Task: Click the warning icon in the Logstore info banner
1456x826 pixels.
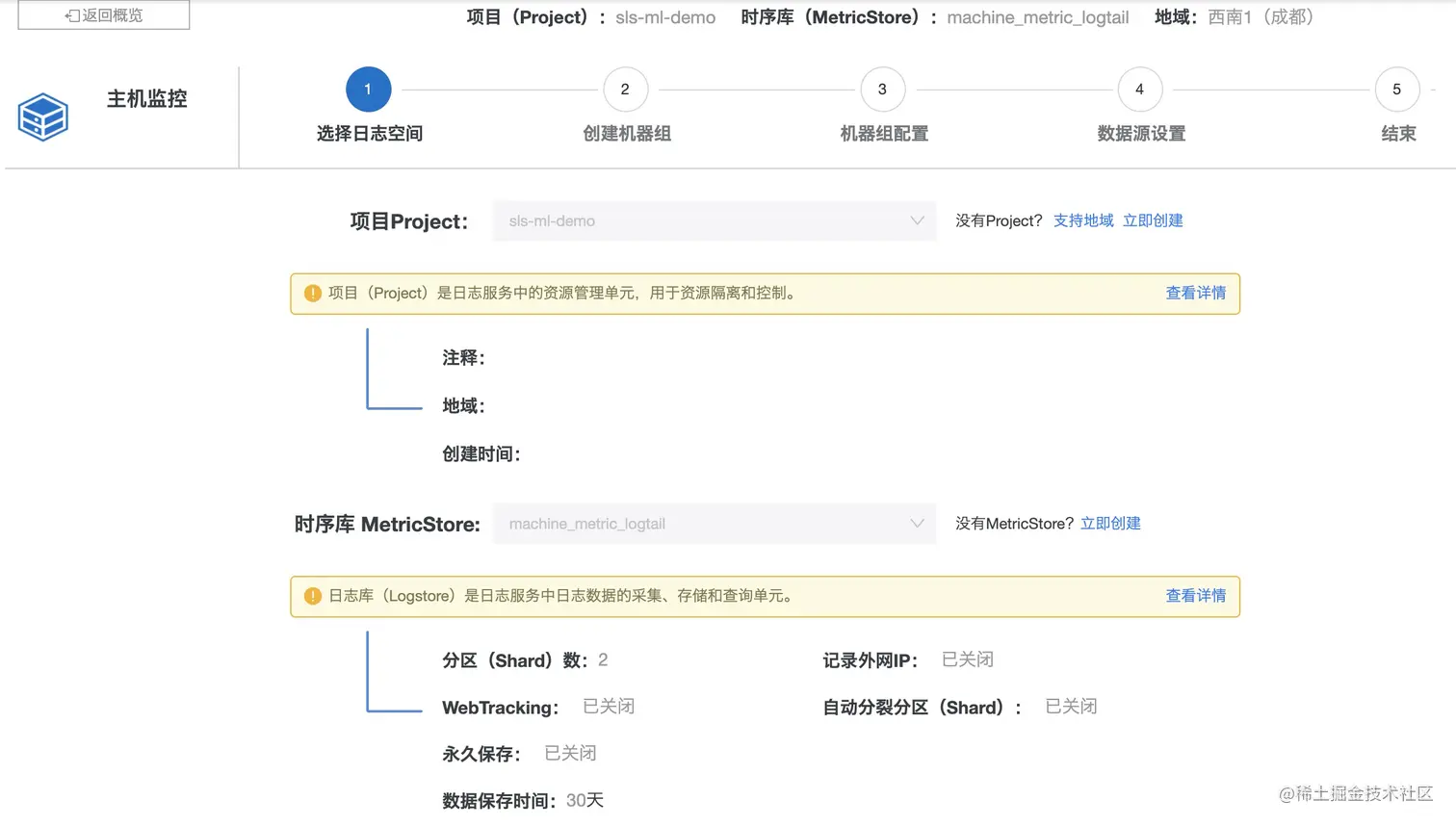Action: (313, 596)
